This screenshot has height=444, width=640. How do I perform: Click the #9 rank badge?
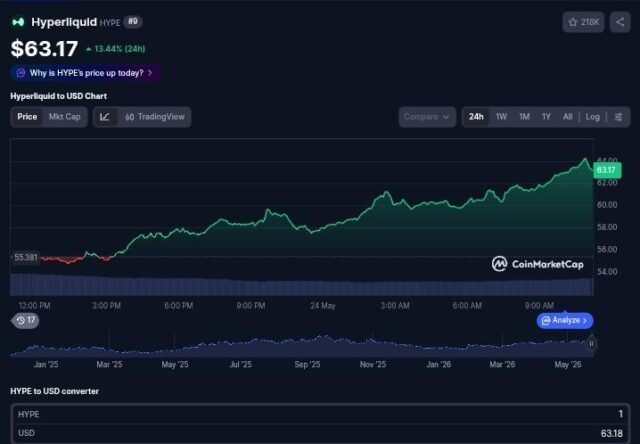coord(133,22)
